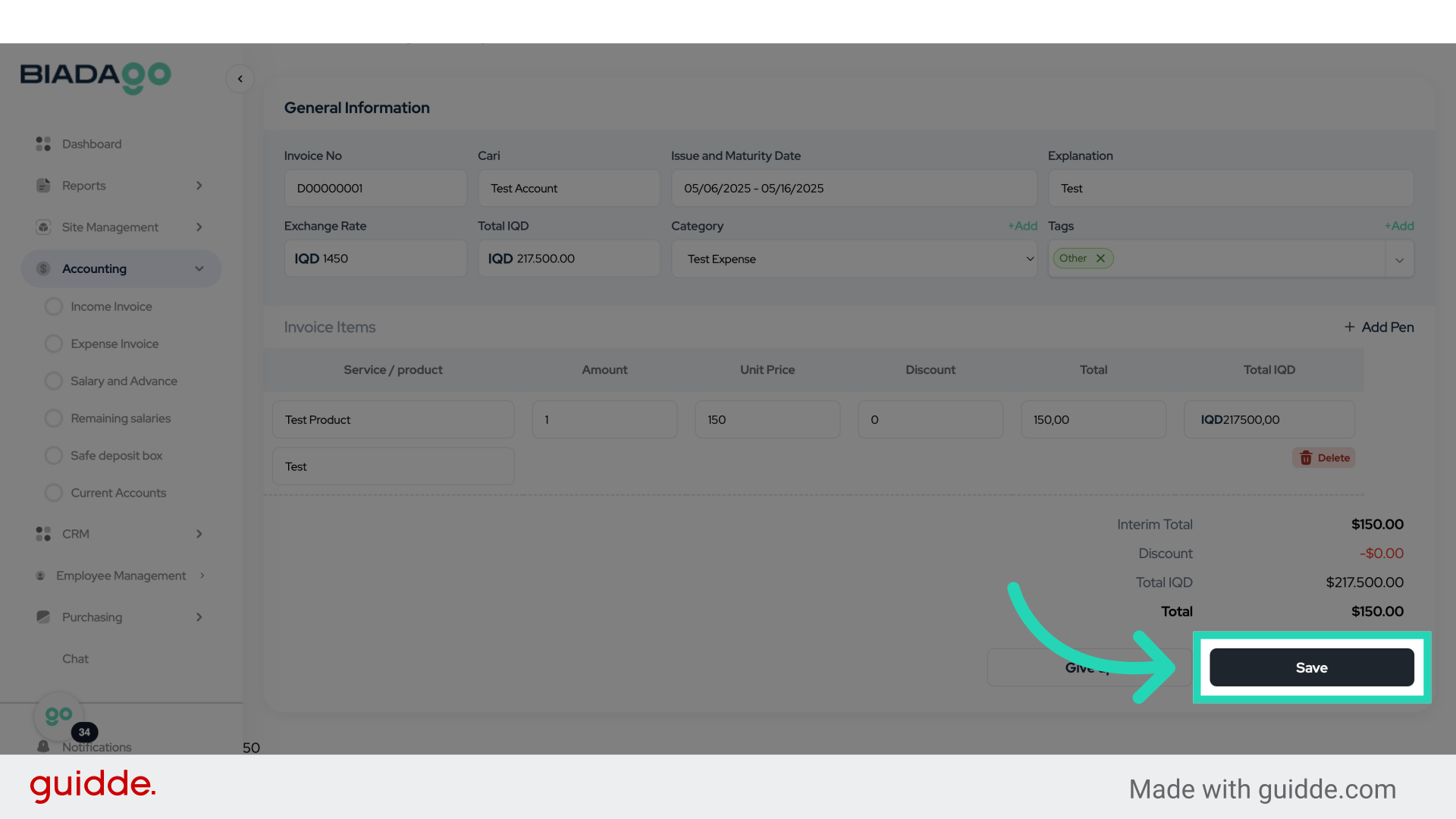Click the notifications bell icon
This screenshot has height=819, width=1456.
point(43,747)
